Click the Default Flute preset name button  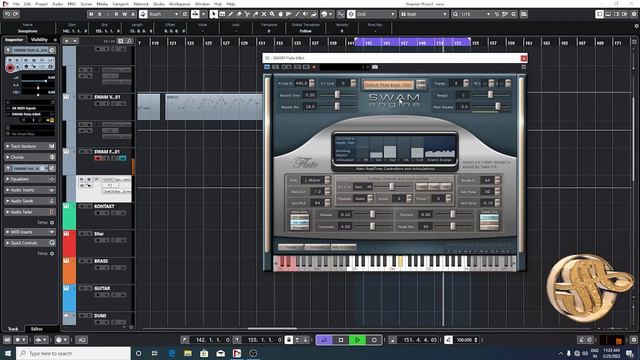tap(389, 84)
